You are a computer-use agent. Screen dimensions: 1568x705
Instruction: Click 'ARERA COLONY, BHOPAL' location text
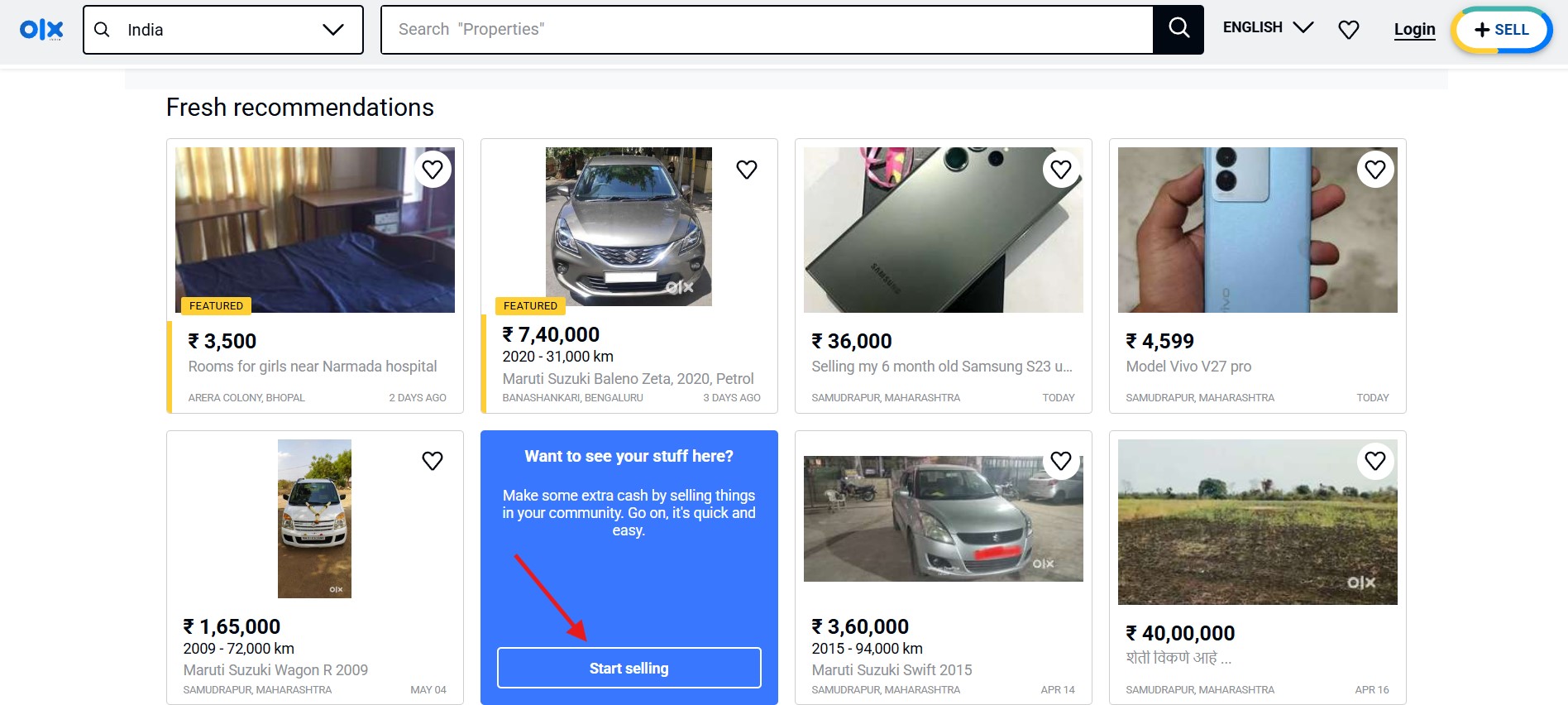(246, 398)
